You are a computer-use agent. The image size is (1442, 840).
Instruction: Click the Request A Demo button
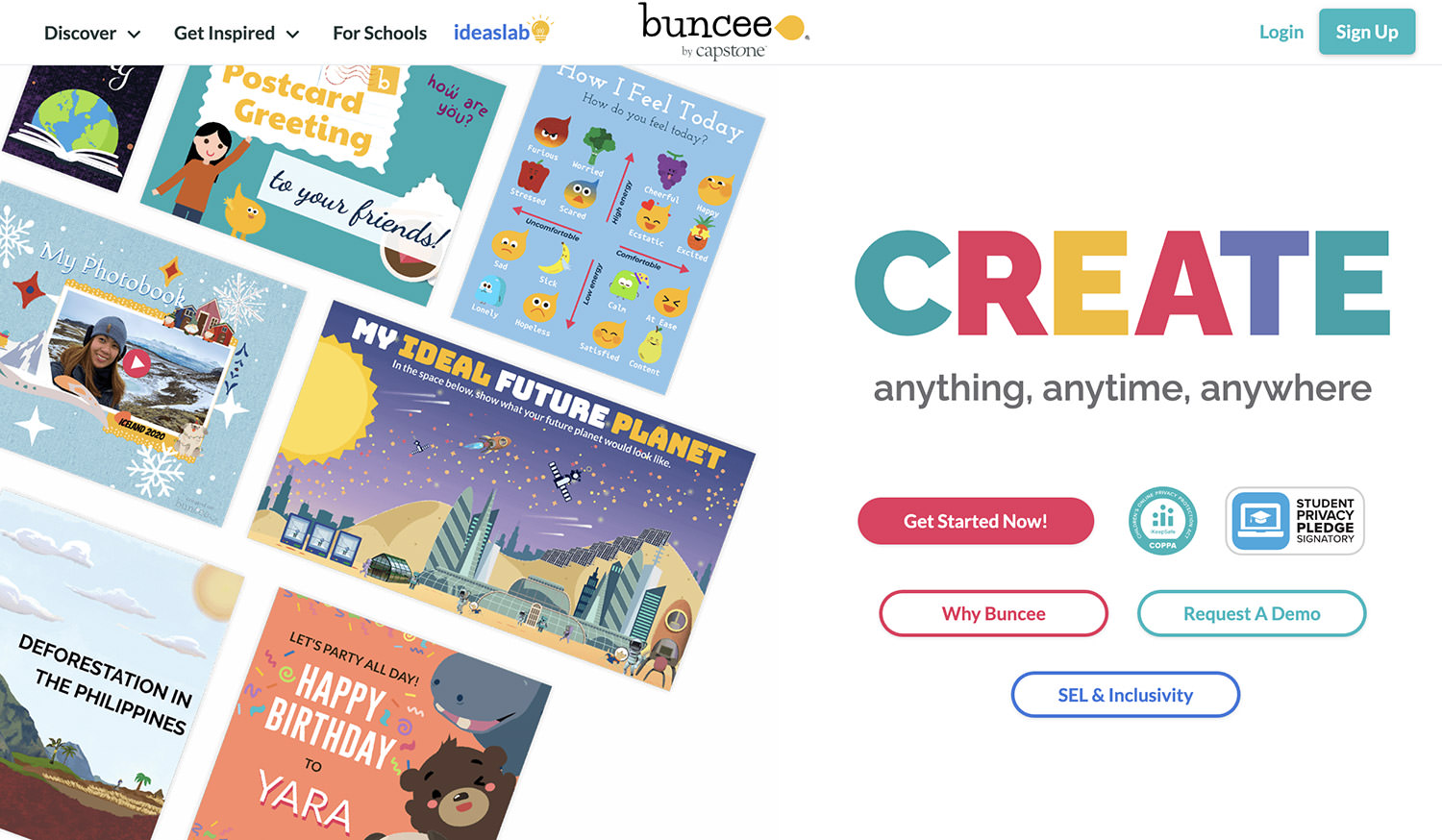1252,613
